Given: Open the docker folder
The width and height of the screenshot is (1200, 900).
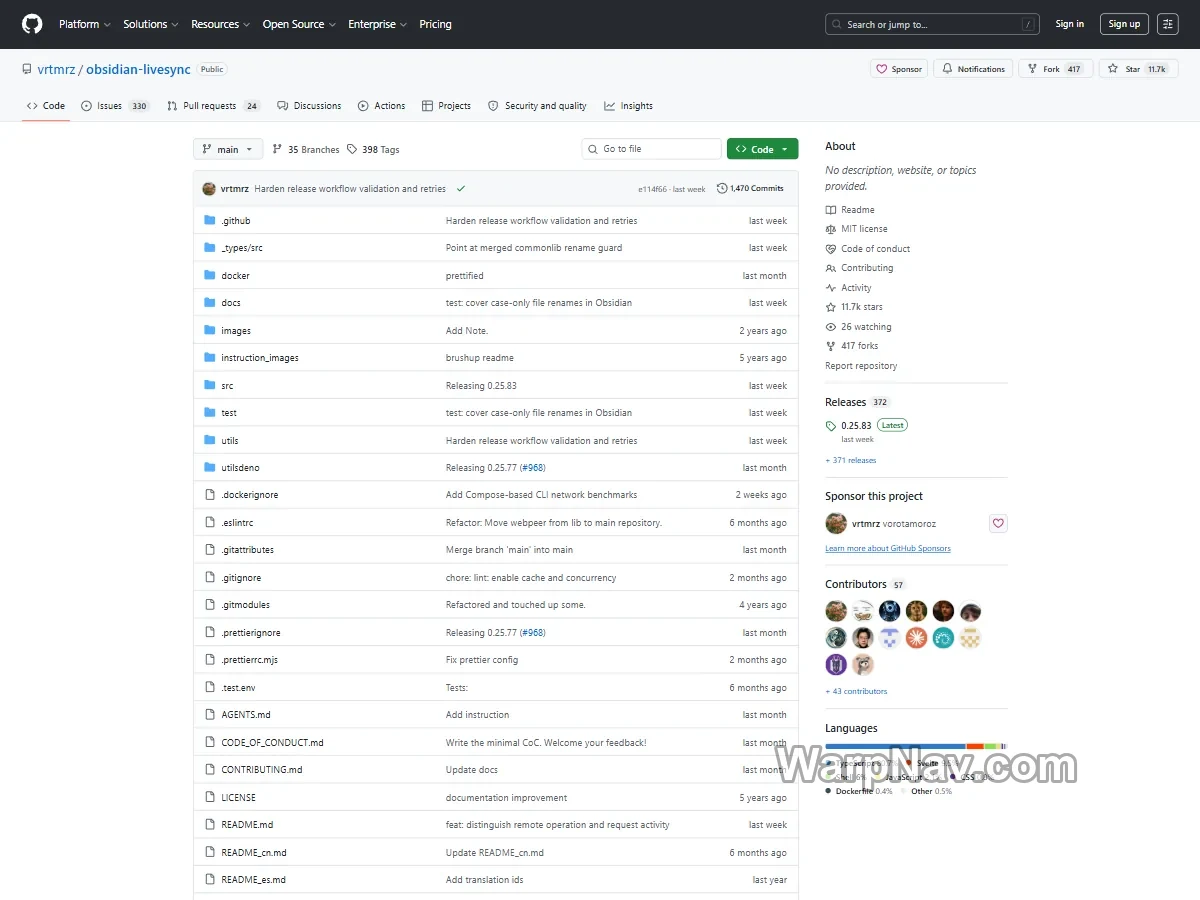Looking at the screenshot, I should pos(235,276).
